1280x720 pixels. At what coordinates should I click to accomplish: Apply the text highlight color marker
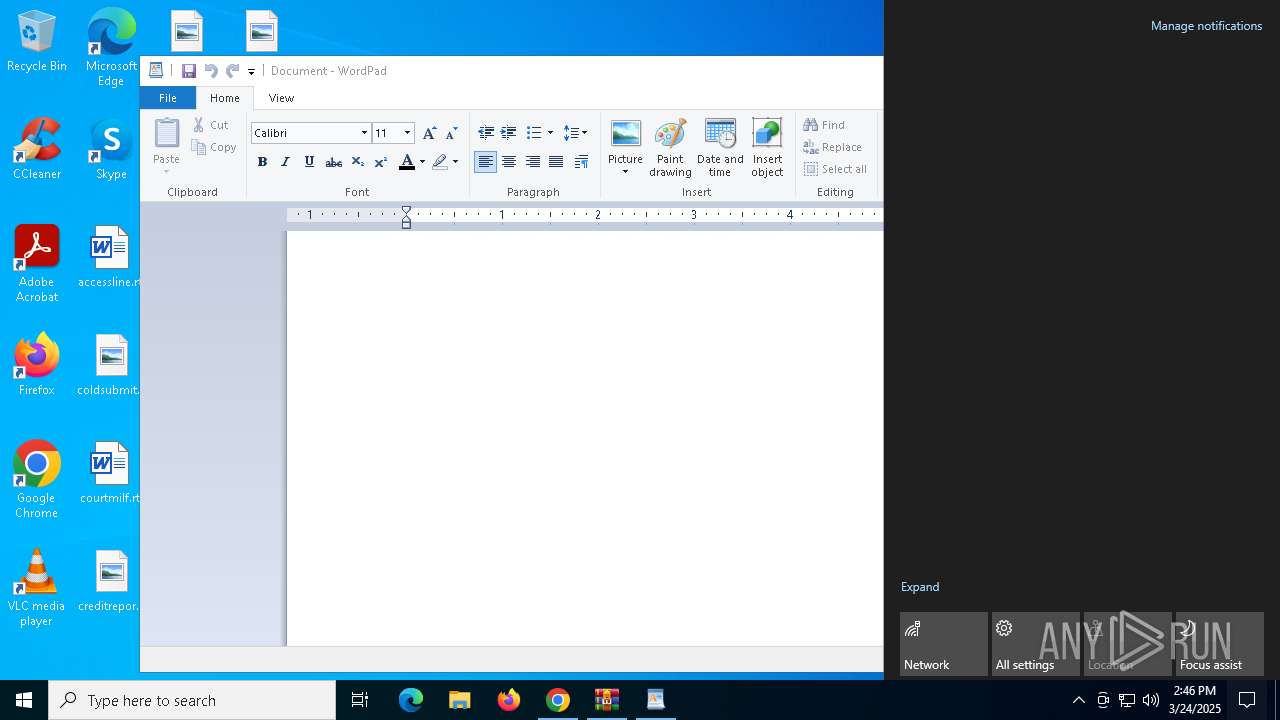(439, 162)
